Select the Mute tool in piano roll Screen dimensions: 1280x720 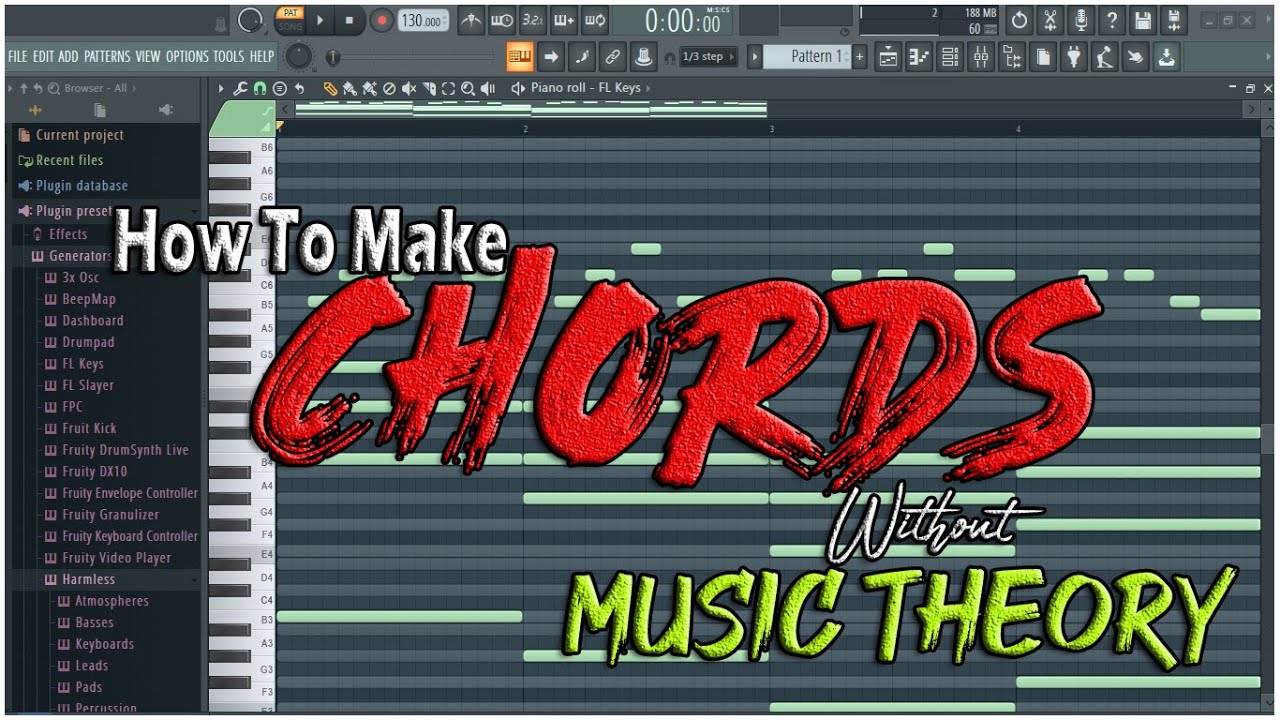pos(408,88)
